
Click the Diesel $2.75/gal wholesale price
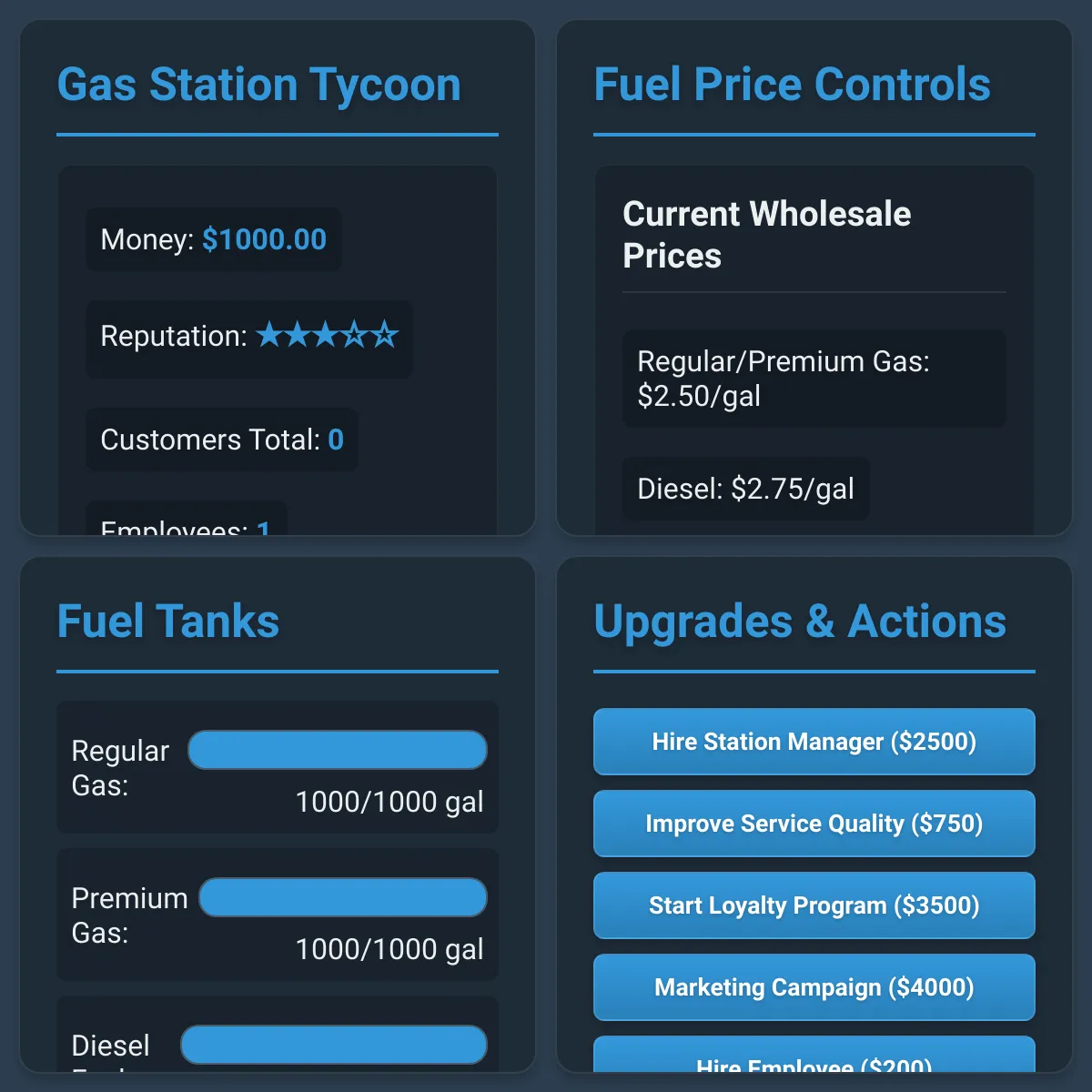(x=745, y=489)
